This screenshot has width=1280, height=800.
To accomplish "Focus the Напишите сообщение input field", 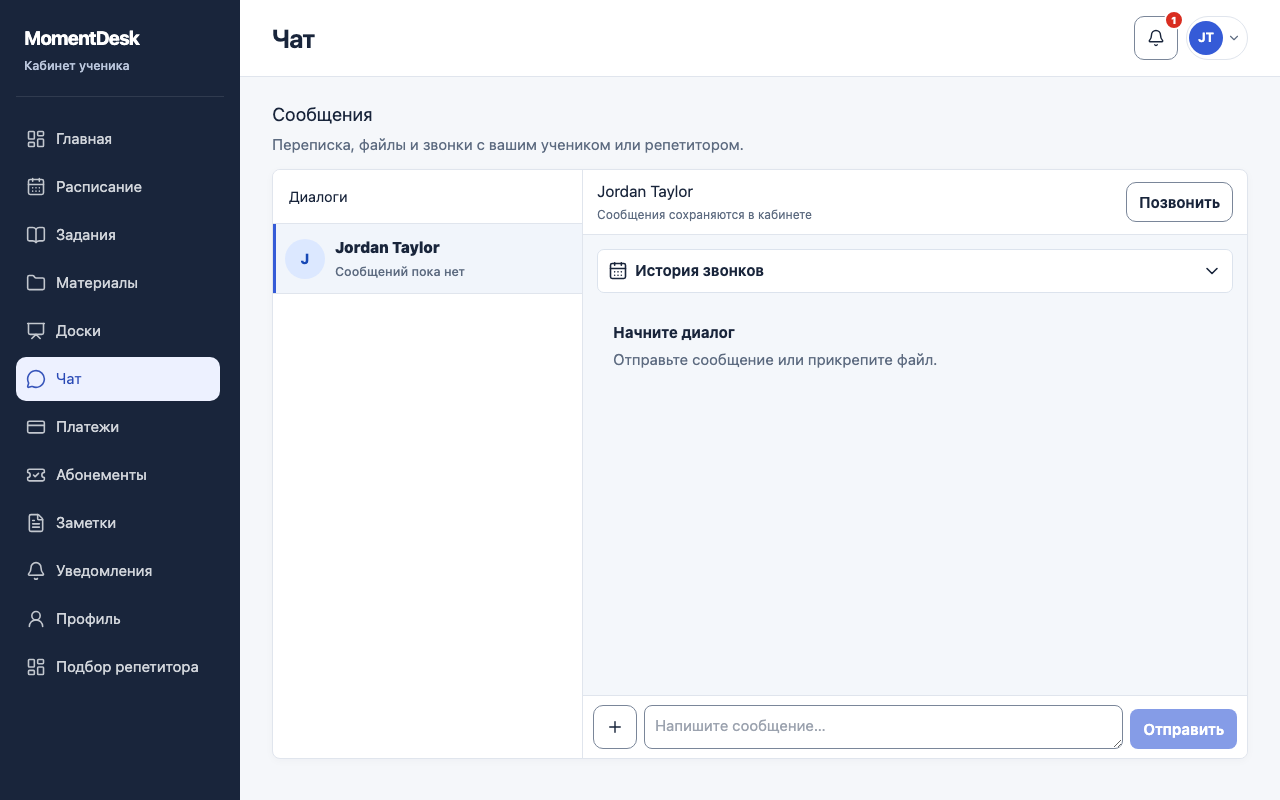I will coord(883,727).
